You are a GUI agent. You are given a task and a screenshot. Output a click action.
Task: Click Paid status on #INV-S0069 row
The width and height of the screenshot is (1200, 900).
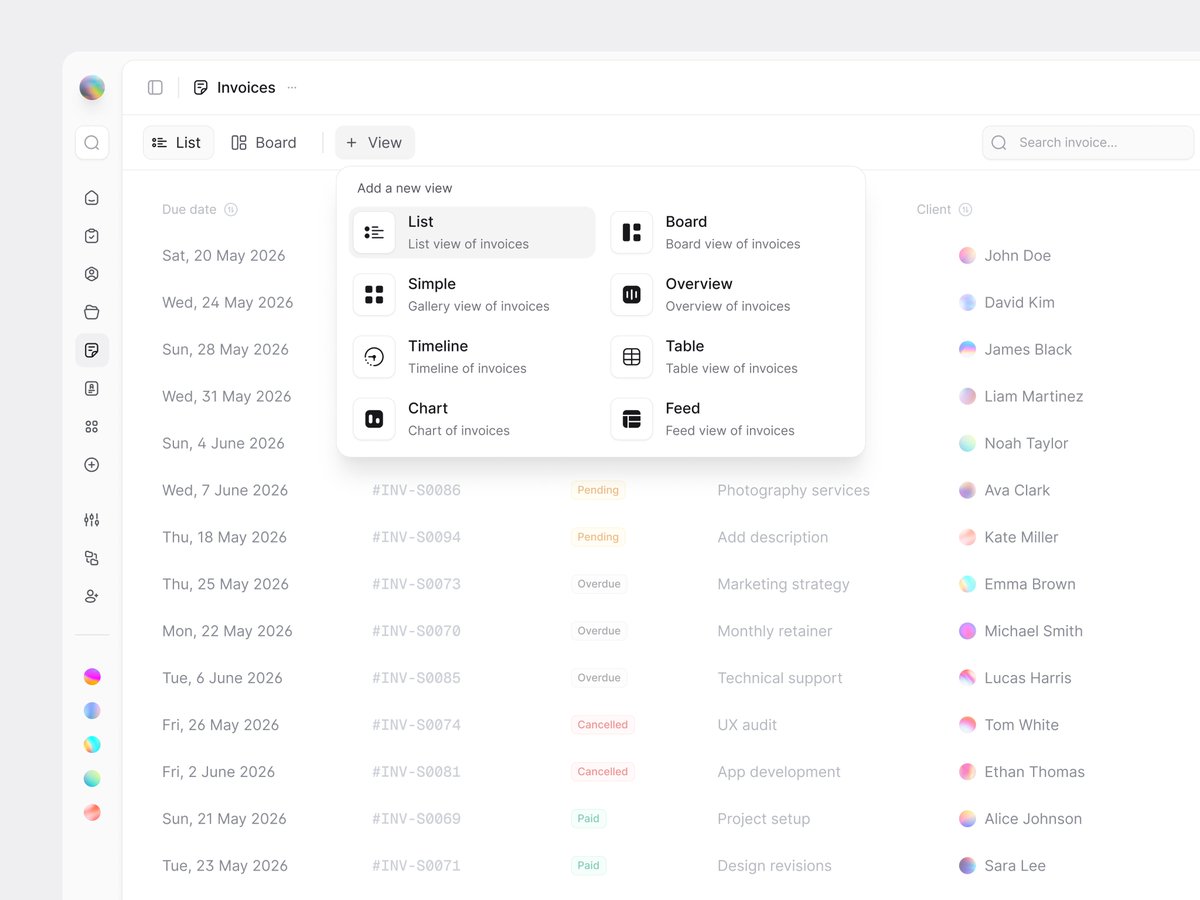pyautogui.click(x=589, y=819)
